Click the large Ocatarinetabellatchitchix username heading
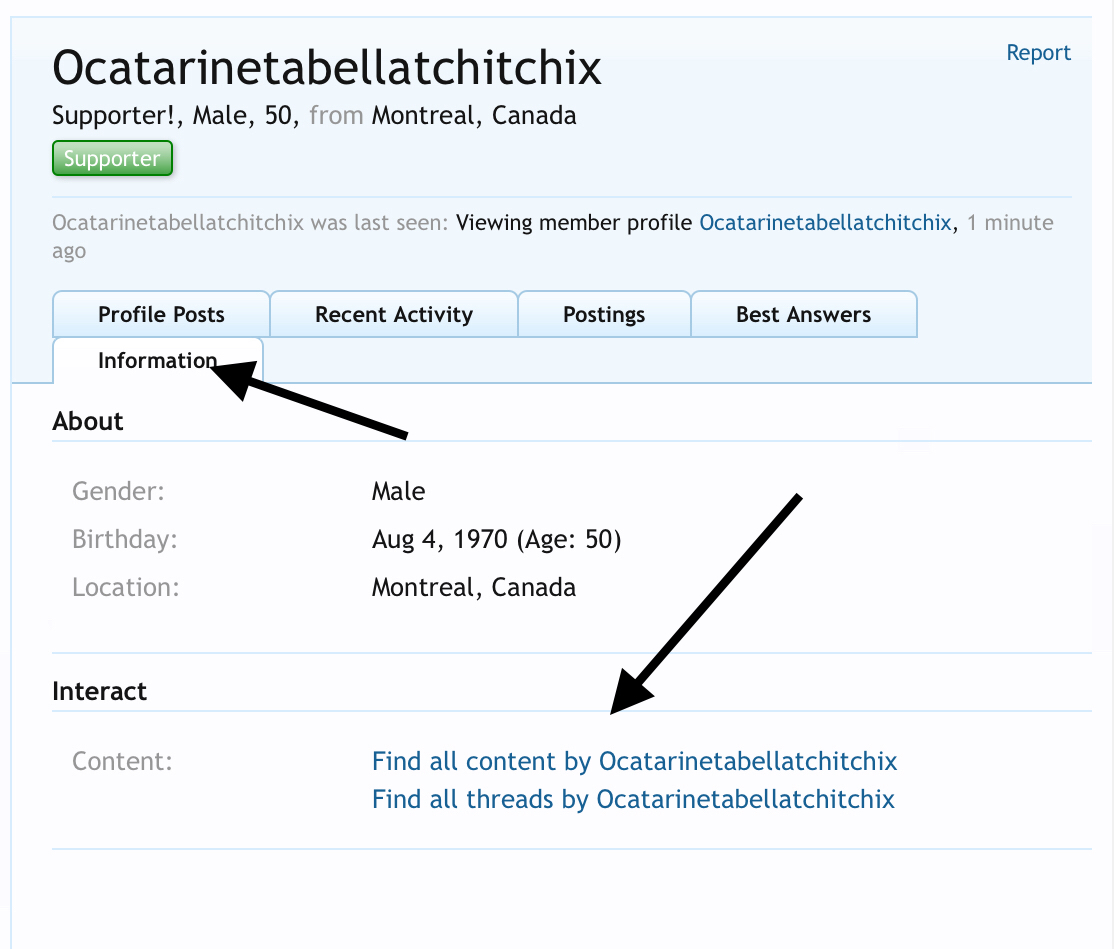The image size is (1114, 949). [326, 68]
